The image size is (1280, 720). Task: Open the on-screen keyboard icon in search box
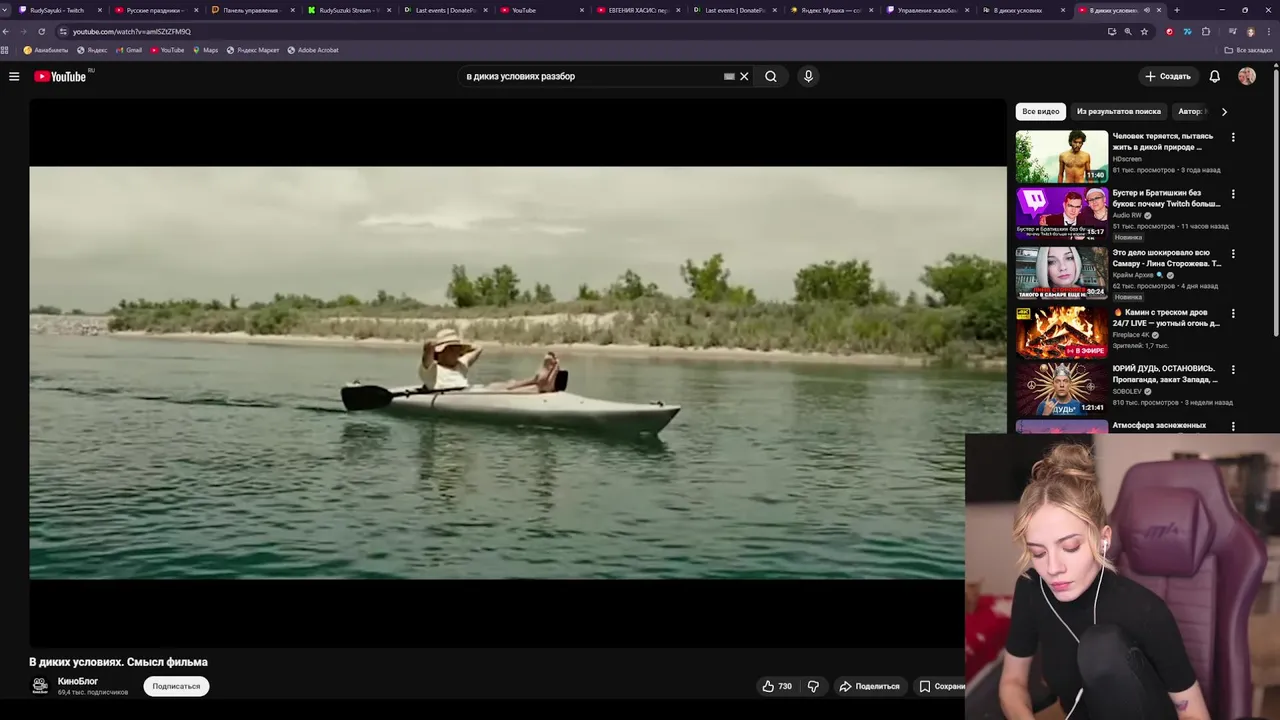[x=729, y=76]
